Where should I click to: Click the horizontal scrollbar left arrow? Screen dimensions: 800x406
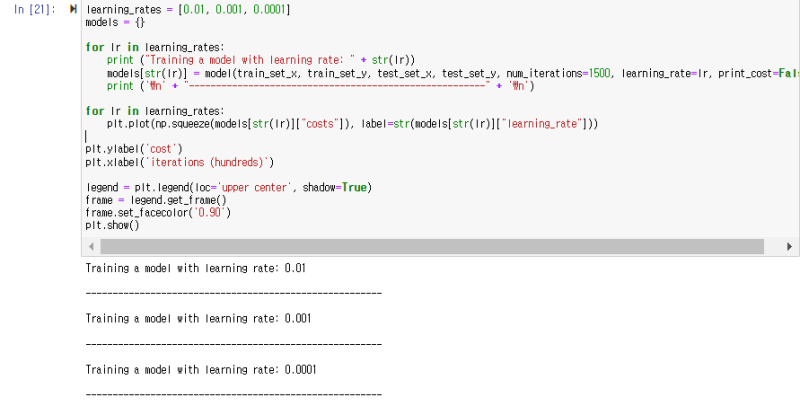(x=91, y=247)
